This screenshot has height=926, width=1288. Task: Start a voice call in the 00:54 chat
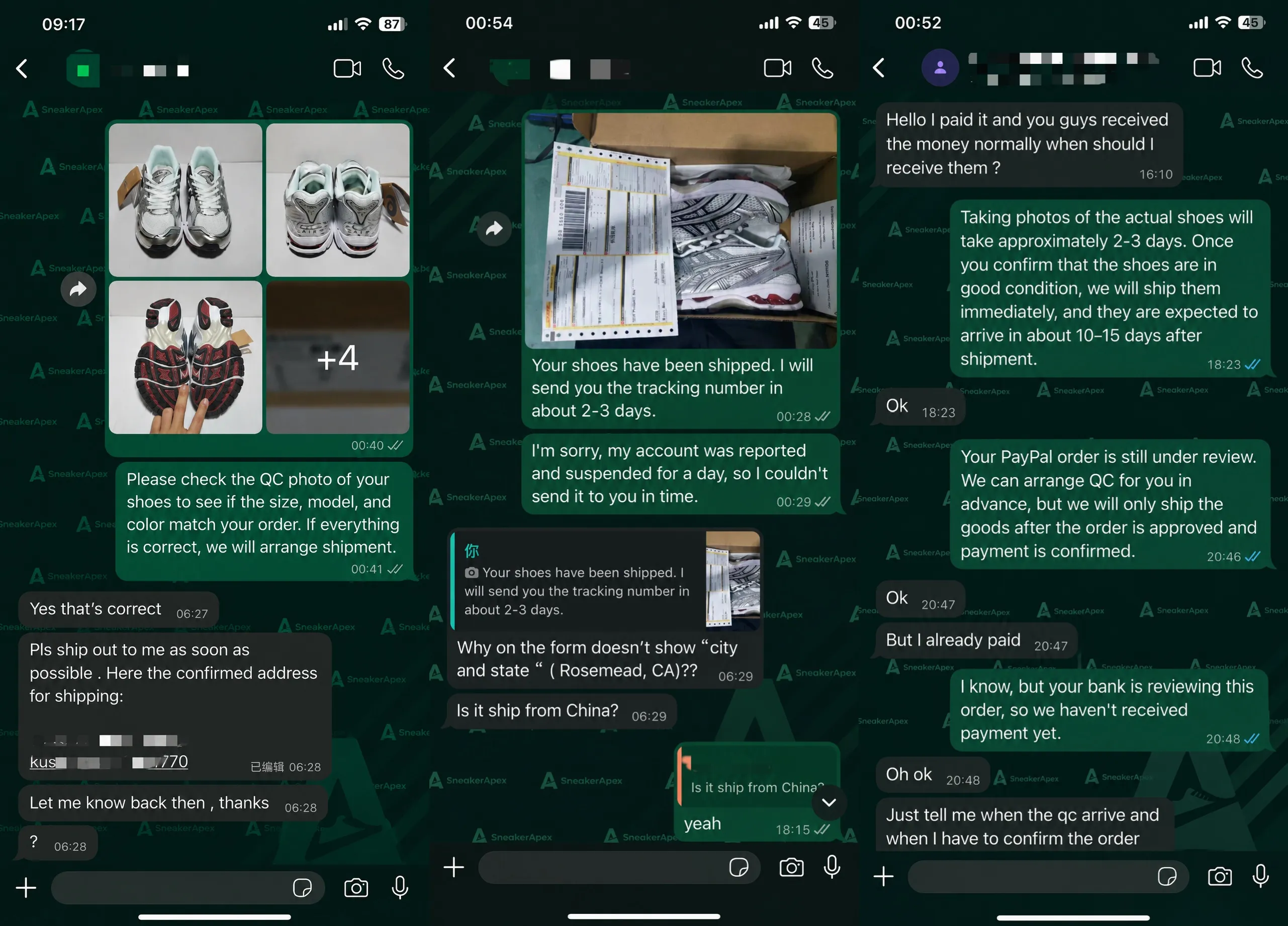point(822,68)
